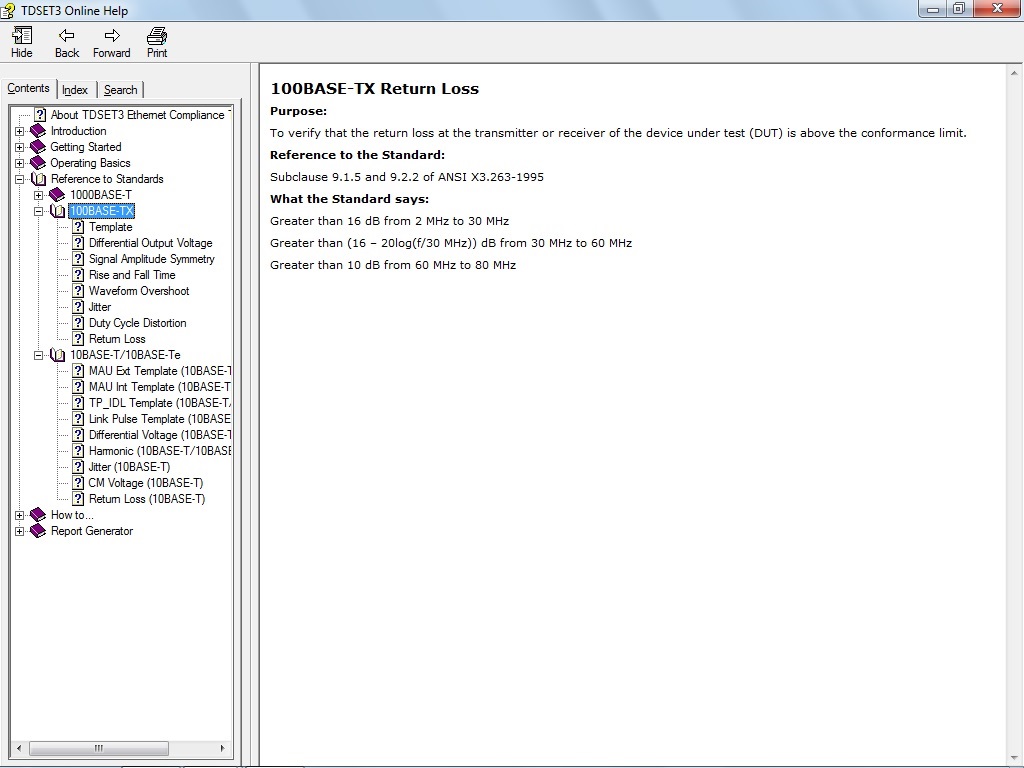Click text Subclause 9.1.5 and 9.2.2

coord(407,177)
